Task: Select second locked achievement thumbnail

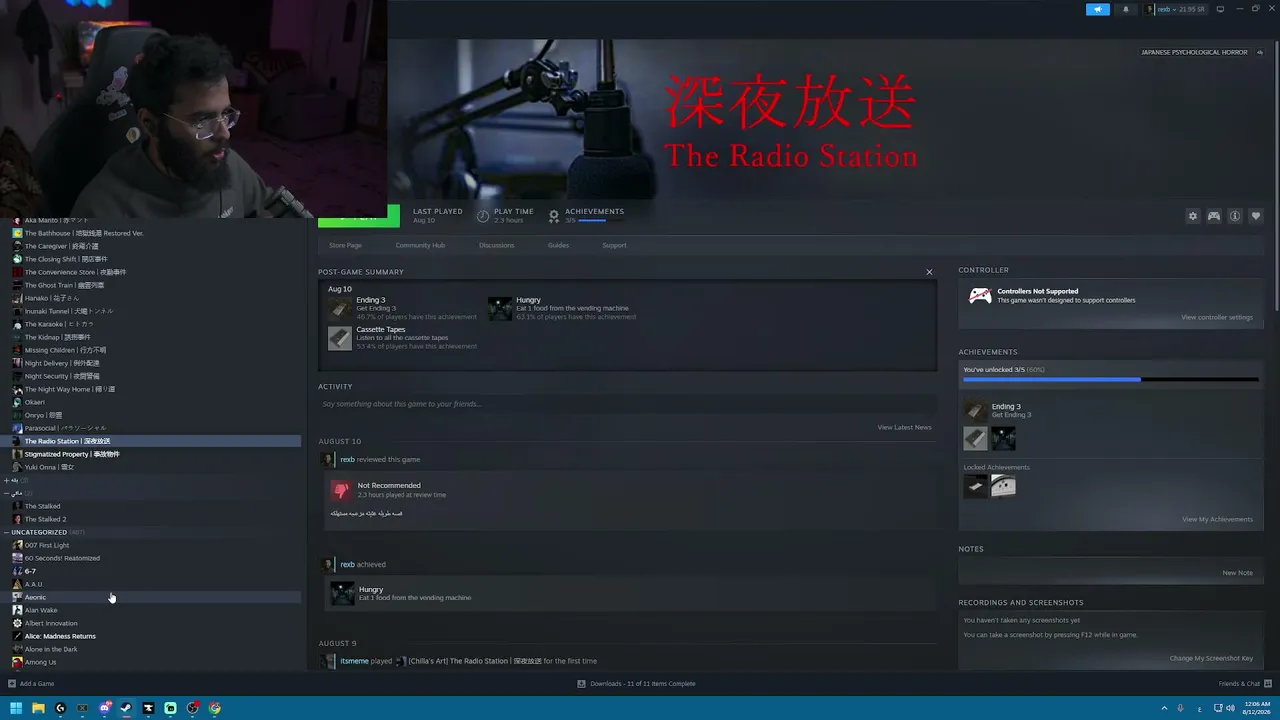Action: tap(1003, 486)
